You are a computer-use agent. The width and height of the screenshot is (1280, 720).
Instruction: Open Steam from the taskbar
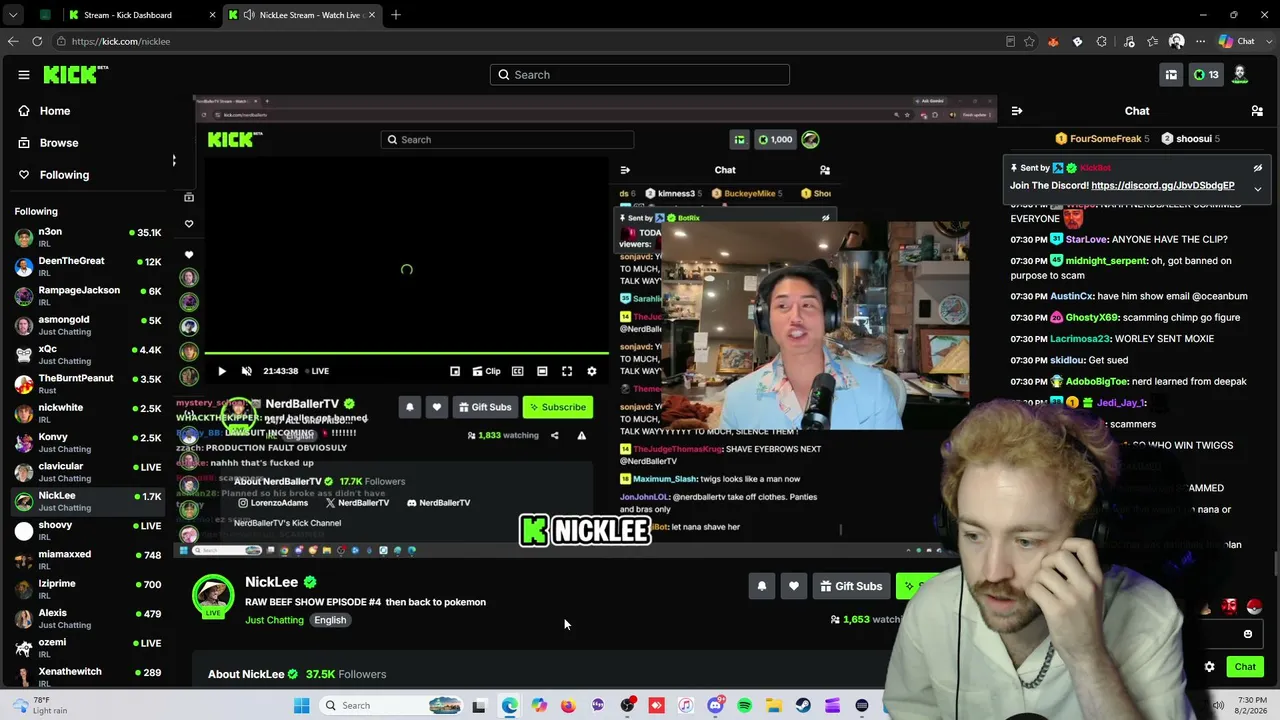tap(803, 706)
